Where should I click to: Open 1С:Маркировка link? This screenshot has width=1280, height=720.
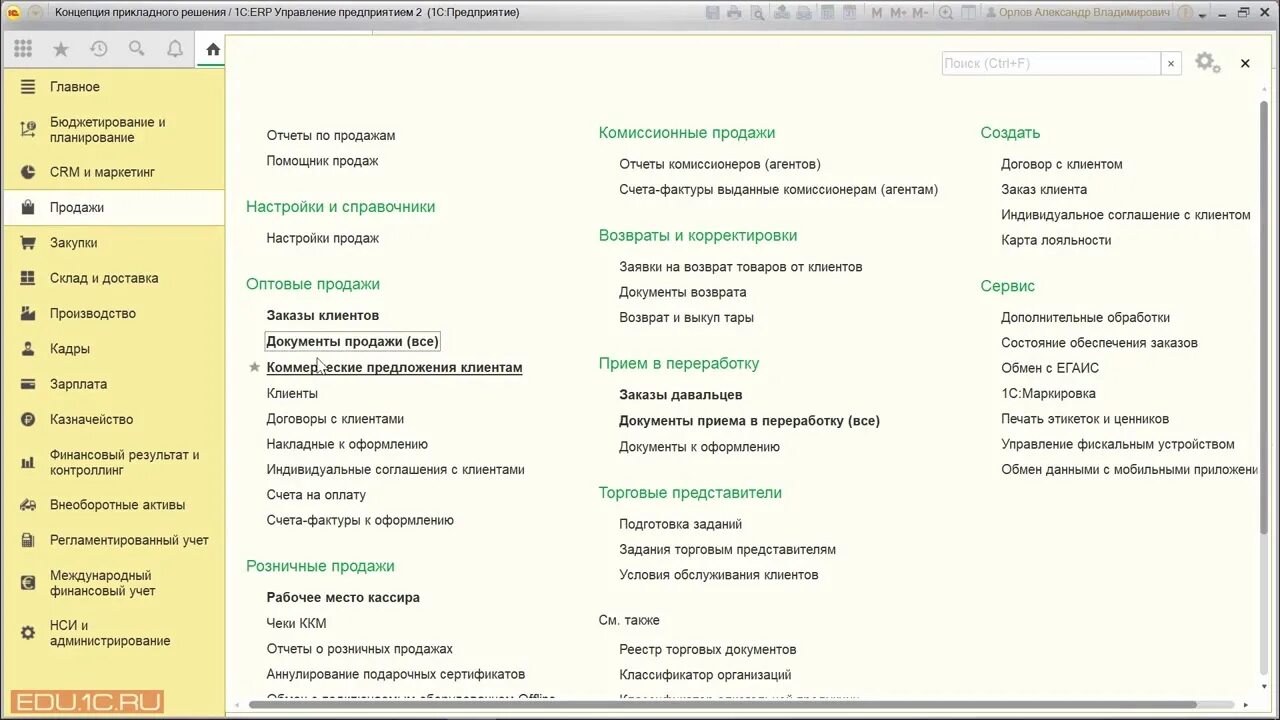coord(1048,394)
